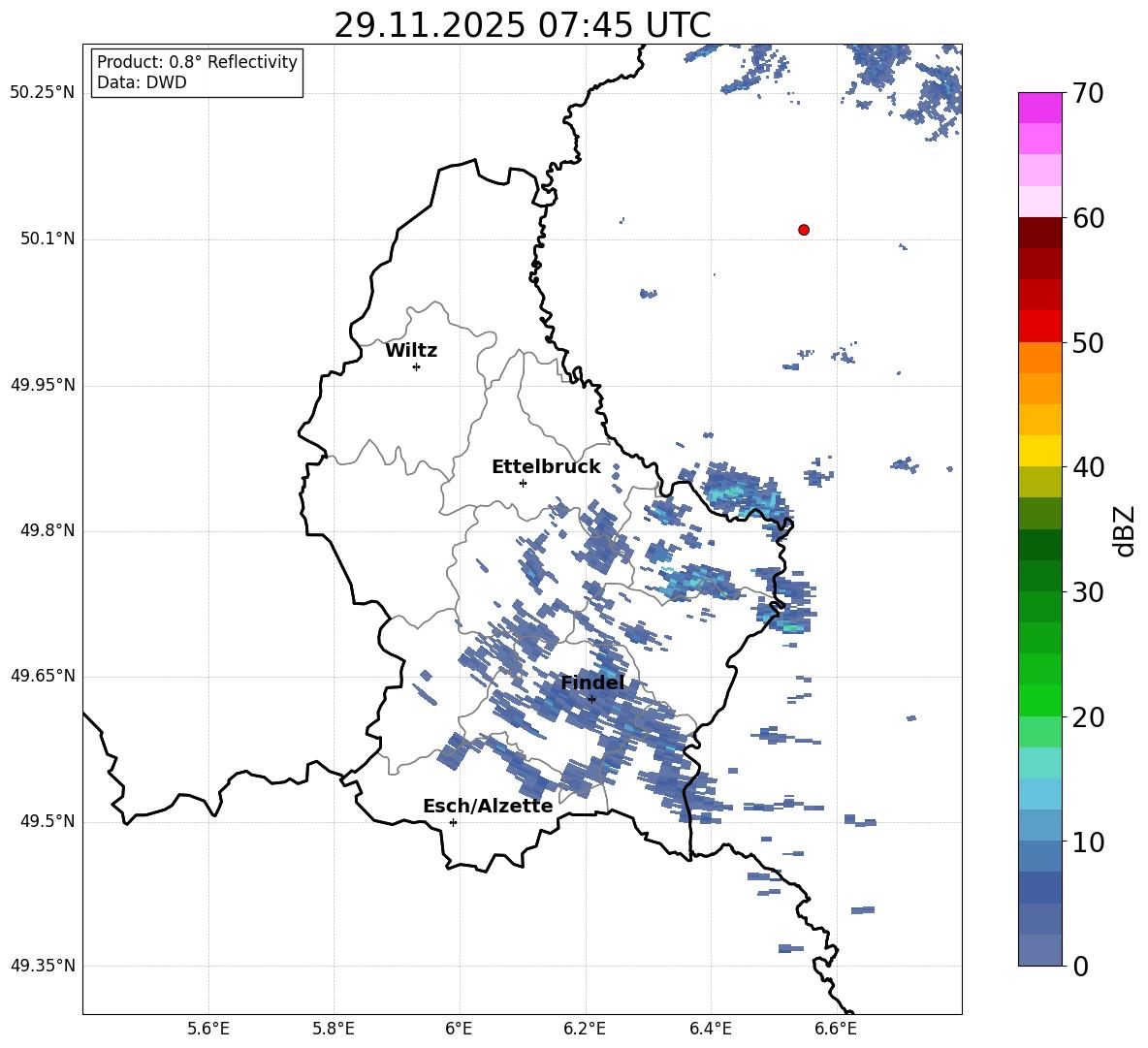Click the 49.35°N latitude label
Image resolution: width=1148 pixels, height=1048 pixels.
coord(43,966)
